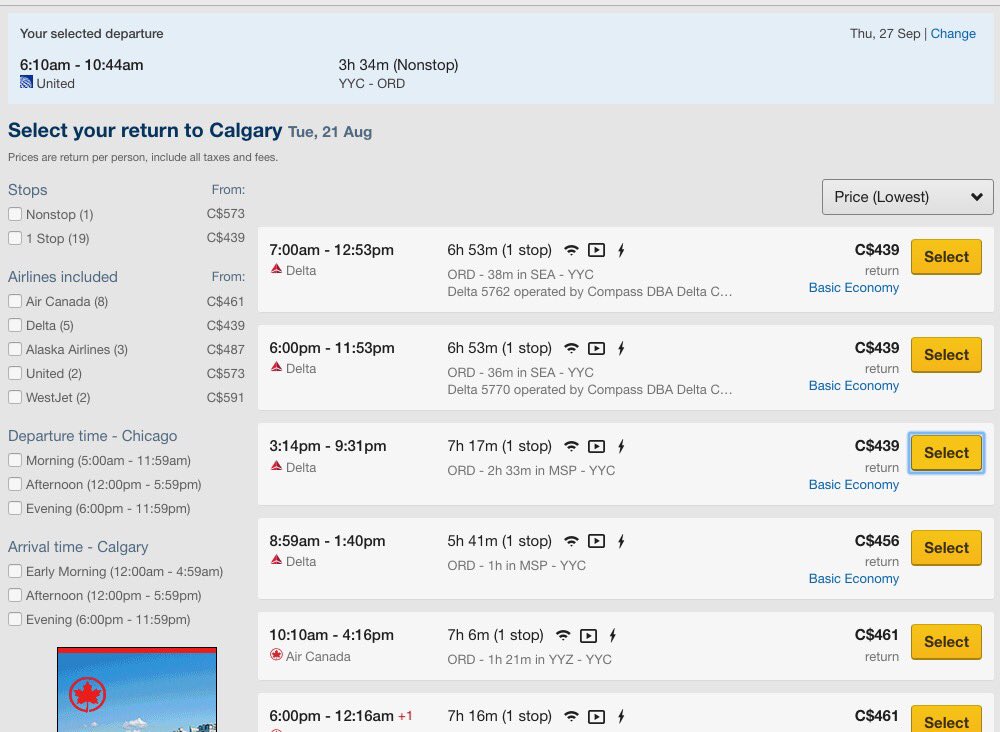Image resolution: width=1000 pixels, height=732 pixels.
Task: Click the power icon on 6:00pm - 11:53pm flight
Action: [x=621, y=349]
